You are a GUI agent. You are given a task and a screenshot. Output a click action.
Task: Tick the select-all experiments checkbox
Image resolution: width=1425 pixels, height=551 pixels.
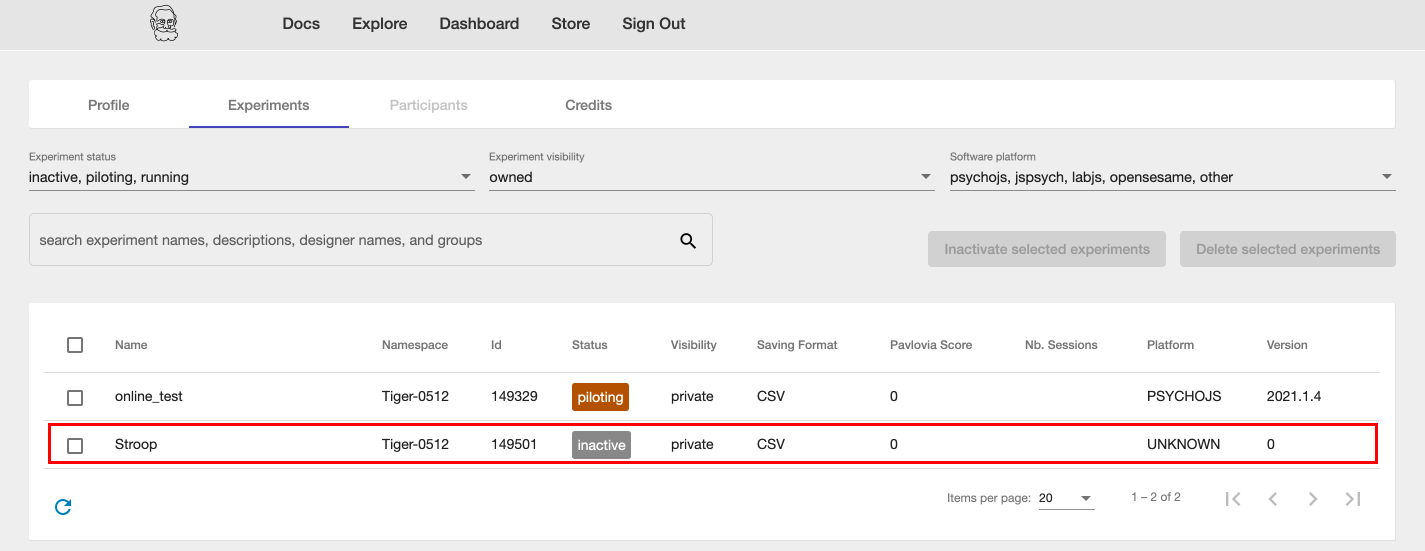pos(75,345)
